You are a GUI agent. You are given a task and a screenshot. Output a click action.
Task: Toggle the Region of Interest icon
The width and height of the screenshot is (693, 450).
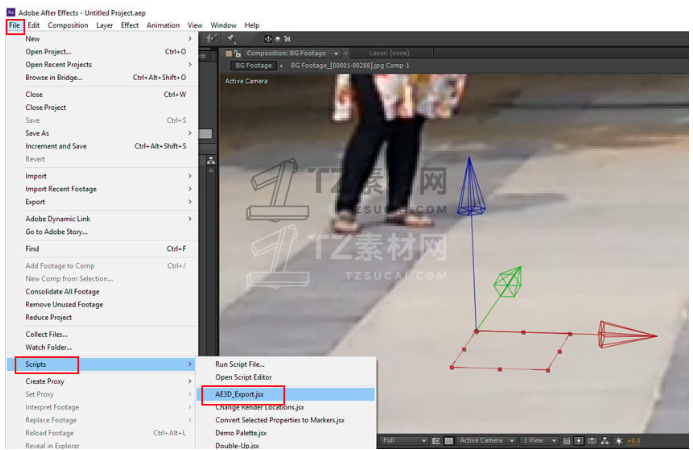[436, 441]
